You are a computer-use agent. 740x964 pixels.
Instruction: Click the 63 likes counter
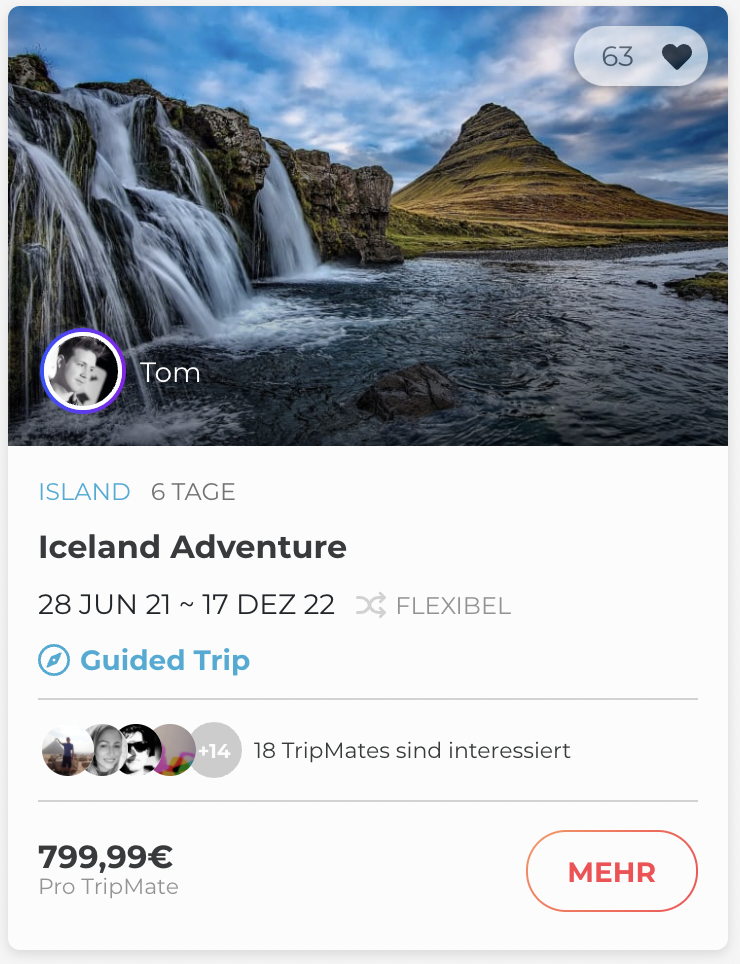(x=617, y=57)
